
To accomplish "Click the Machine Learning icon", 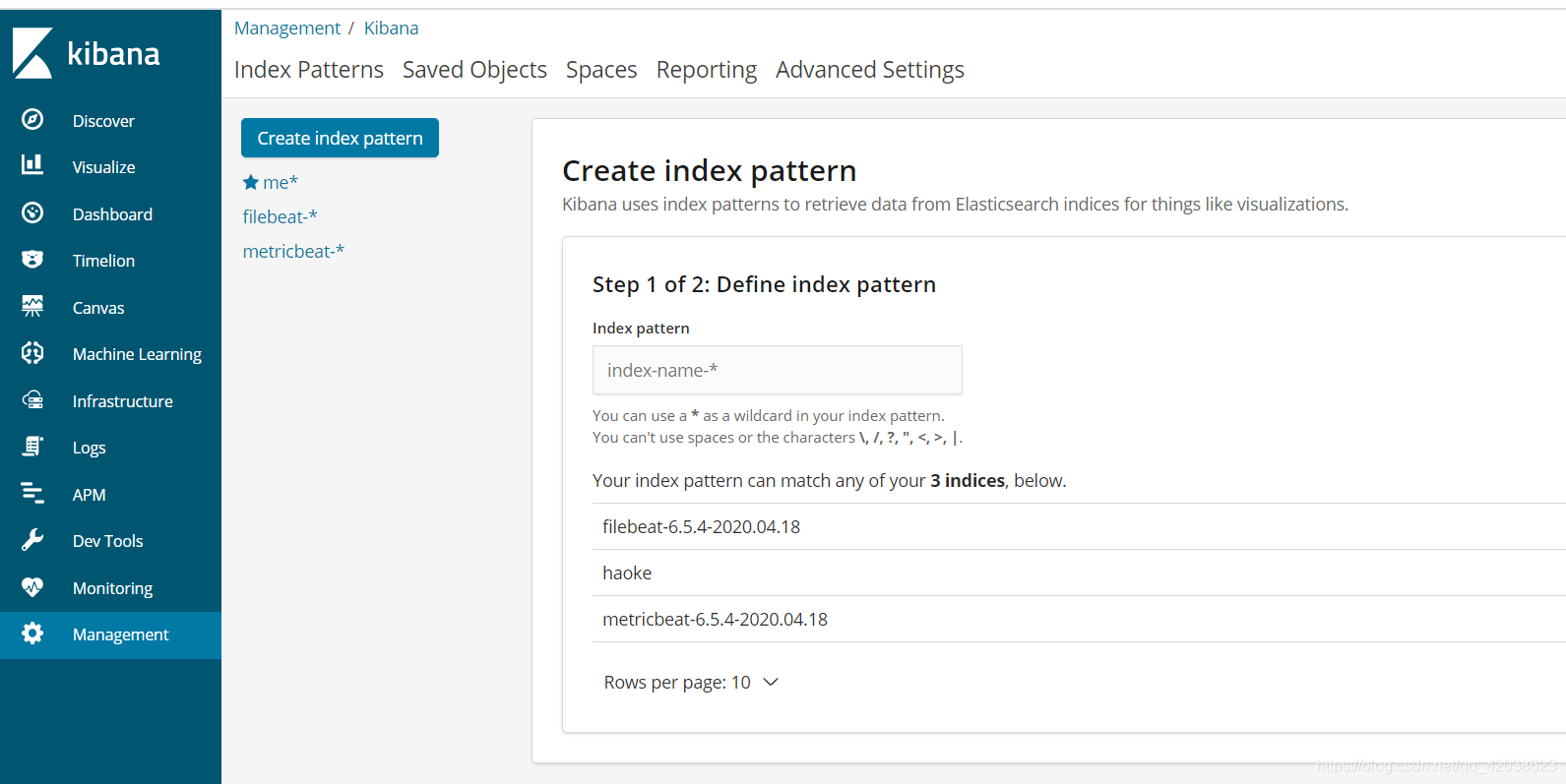I will point(32,352).
